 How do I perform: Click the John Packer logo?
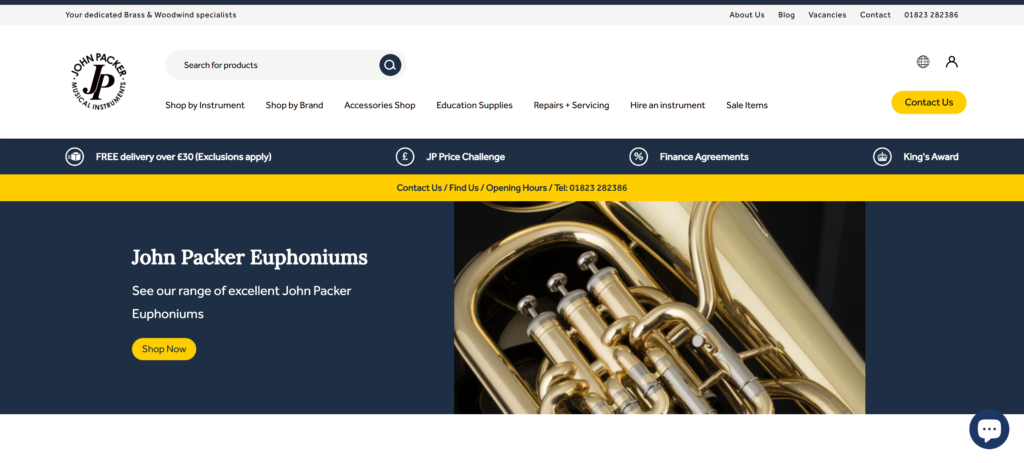[99, 82]
